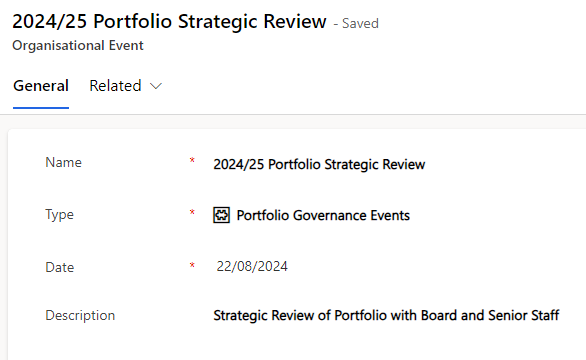The height and width of the screenshot is (360, 586).
Task: Click the Description field label
Action: click(x=80, y=316)
